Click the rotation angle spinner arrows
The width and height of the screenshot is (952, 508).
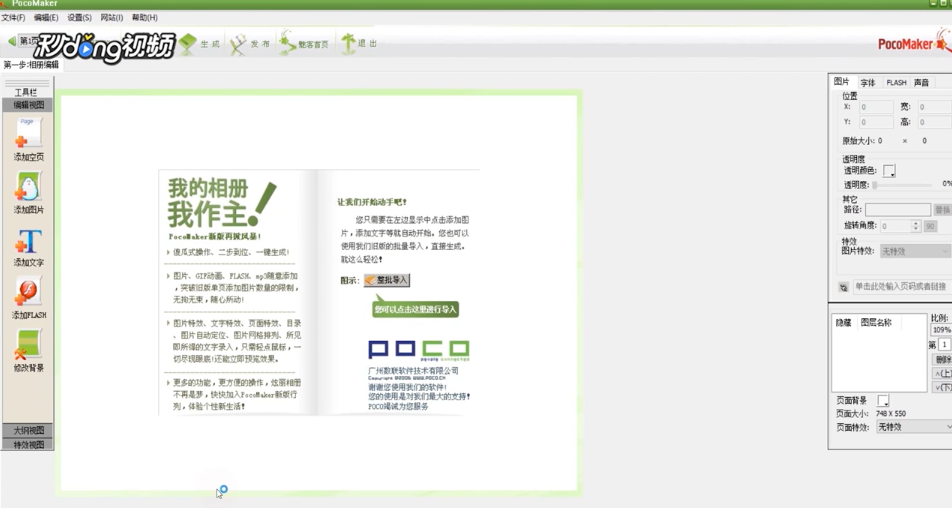[x=916, y=226]
